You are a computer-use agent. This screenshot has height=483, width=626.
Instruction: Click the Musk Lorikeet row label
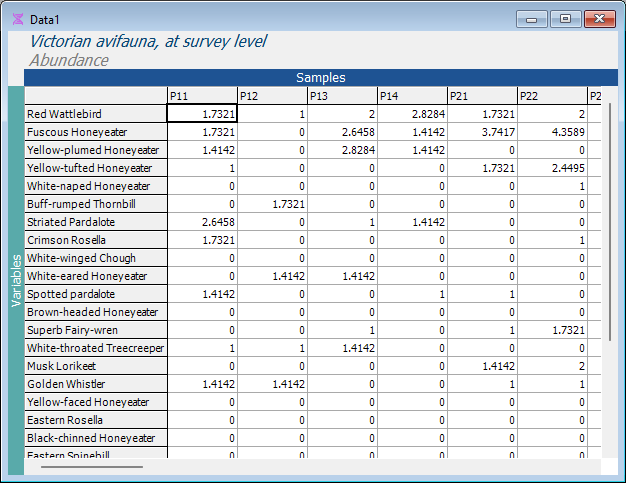[x=95, y=366]
